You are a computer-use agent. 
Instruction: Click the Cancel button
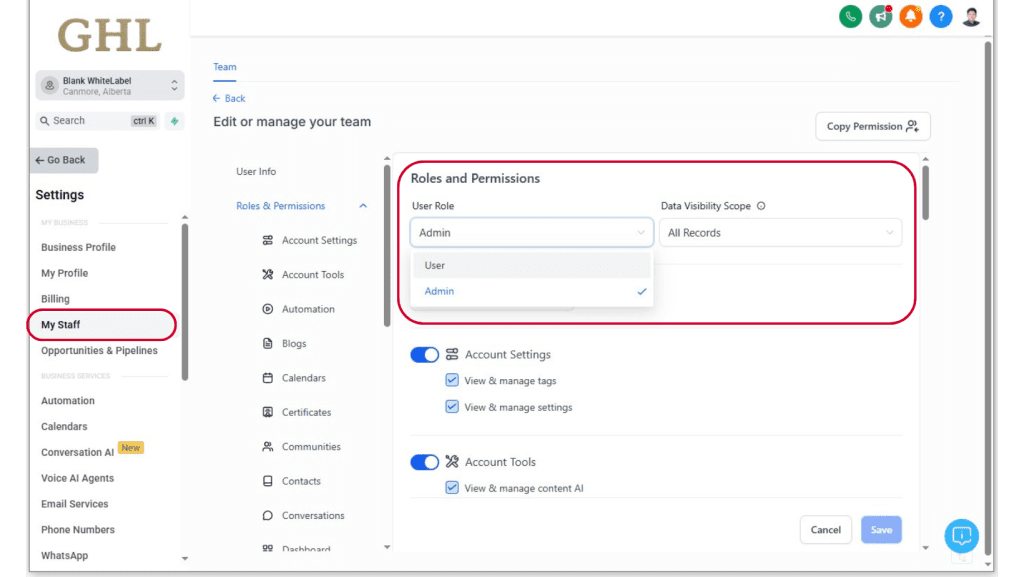click(x=825, y=530)
